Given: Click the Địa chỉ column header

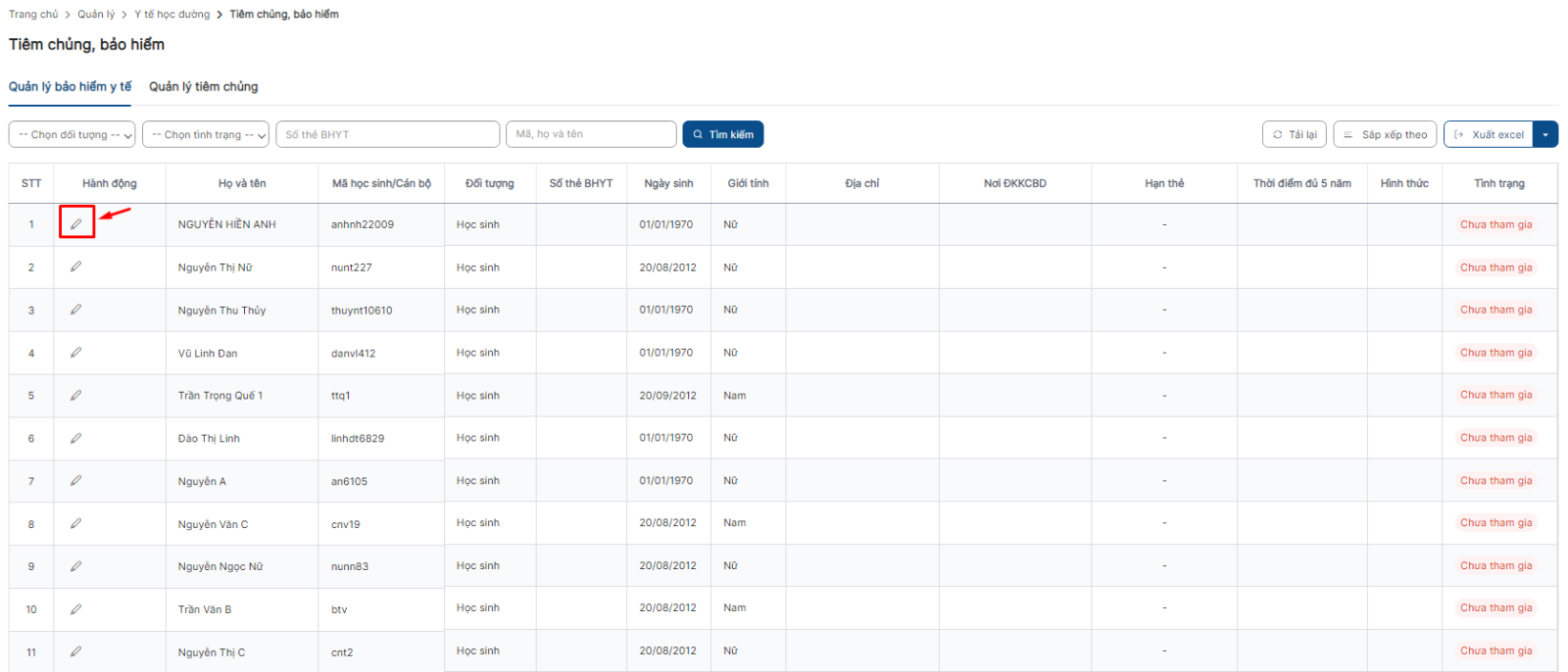Looking at the screenshot, I should [862, 183].
